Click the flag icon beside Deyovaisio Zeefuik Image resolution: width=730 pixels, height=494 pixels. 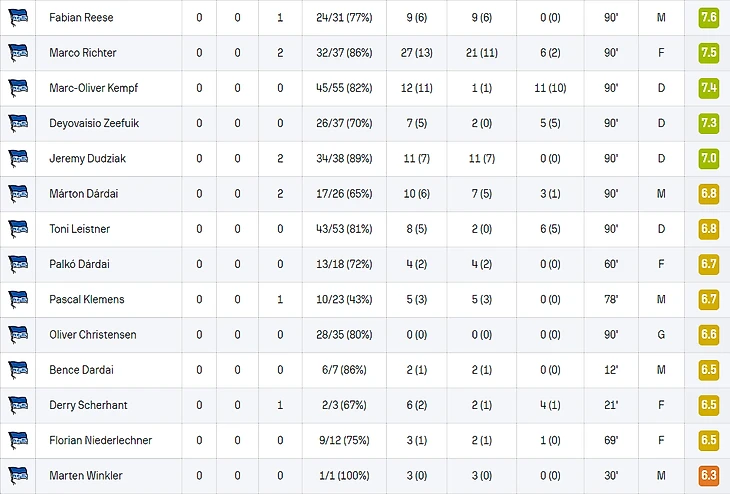click(18, 123)
